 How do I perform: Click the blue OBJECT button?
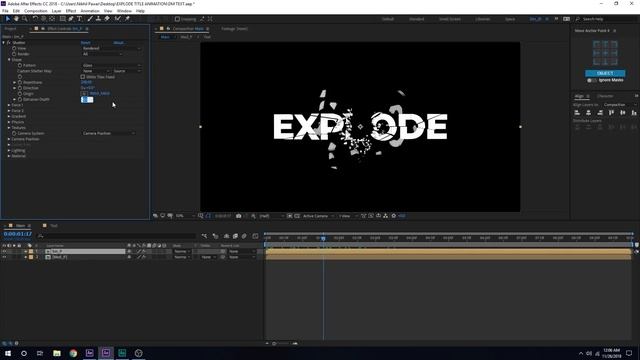(x=605, y=73)
